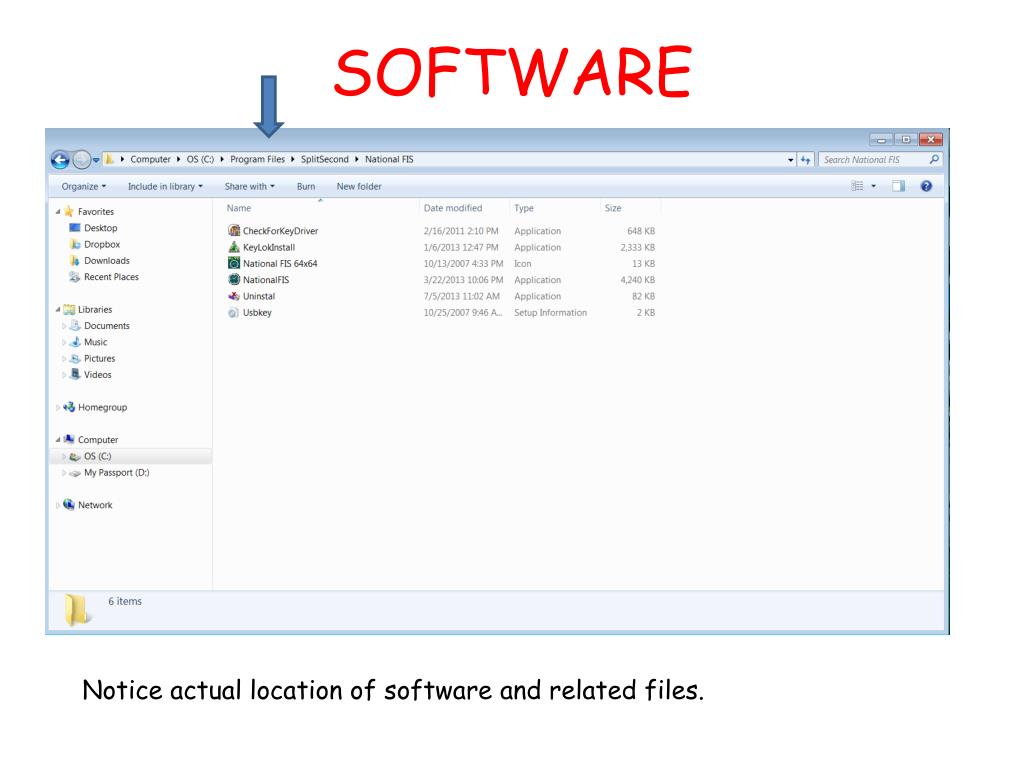Image resolution: width=1024 pixels, height=768 pixels.
Task: Collapse the Computer group
Action: [57, 440]
